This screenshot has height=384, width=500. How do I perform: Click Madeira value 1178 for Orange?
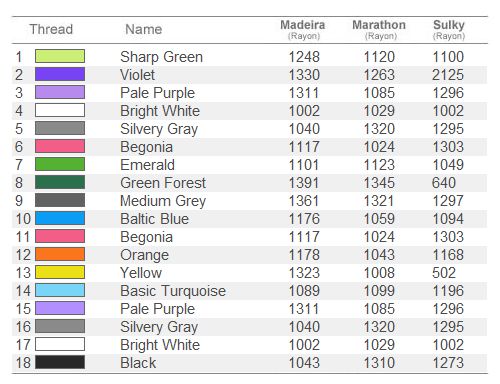click(x=304, y=255)
